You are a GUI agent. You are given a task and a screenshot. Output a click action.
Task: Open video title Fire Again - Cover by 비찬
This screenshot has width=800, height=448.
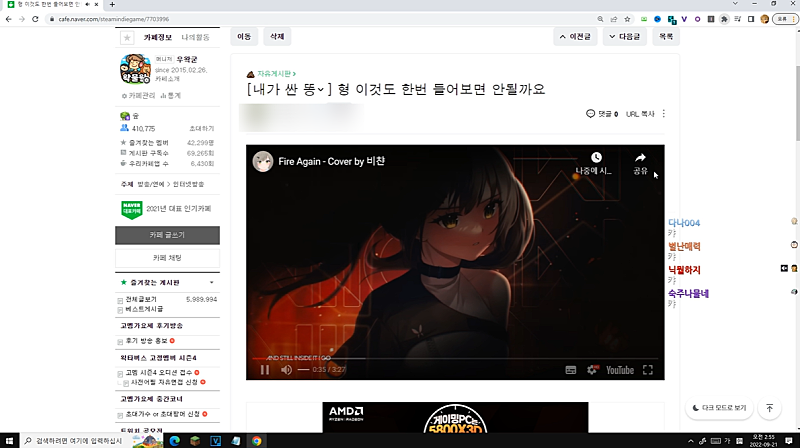(332, 162)
